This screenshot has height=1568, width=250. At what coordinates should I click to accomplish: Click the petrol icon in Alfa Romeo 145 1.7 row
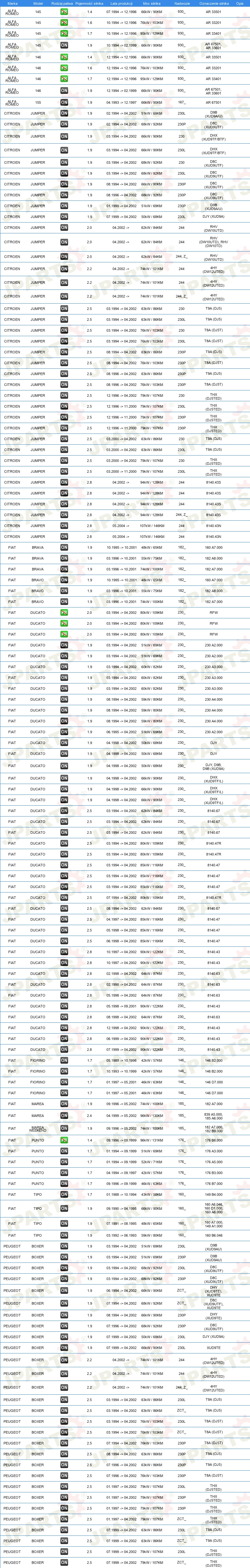pyautogui.click(x=64, y=34)
